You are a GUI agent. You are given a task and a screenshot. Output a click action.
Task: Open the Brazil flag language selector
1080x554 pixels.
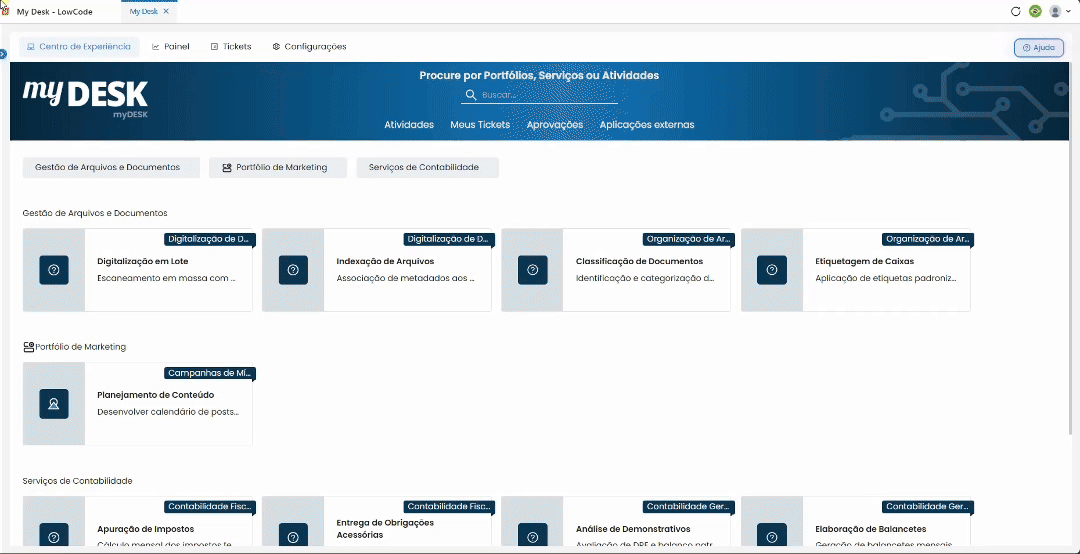pos(1035,11)
